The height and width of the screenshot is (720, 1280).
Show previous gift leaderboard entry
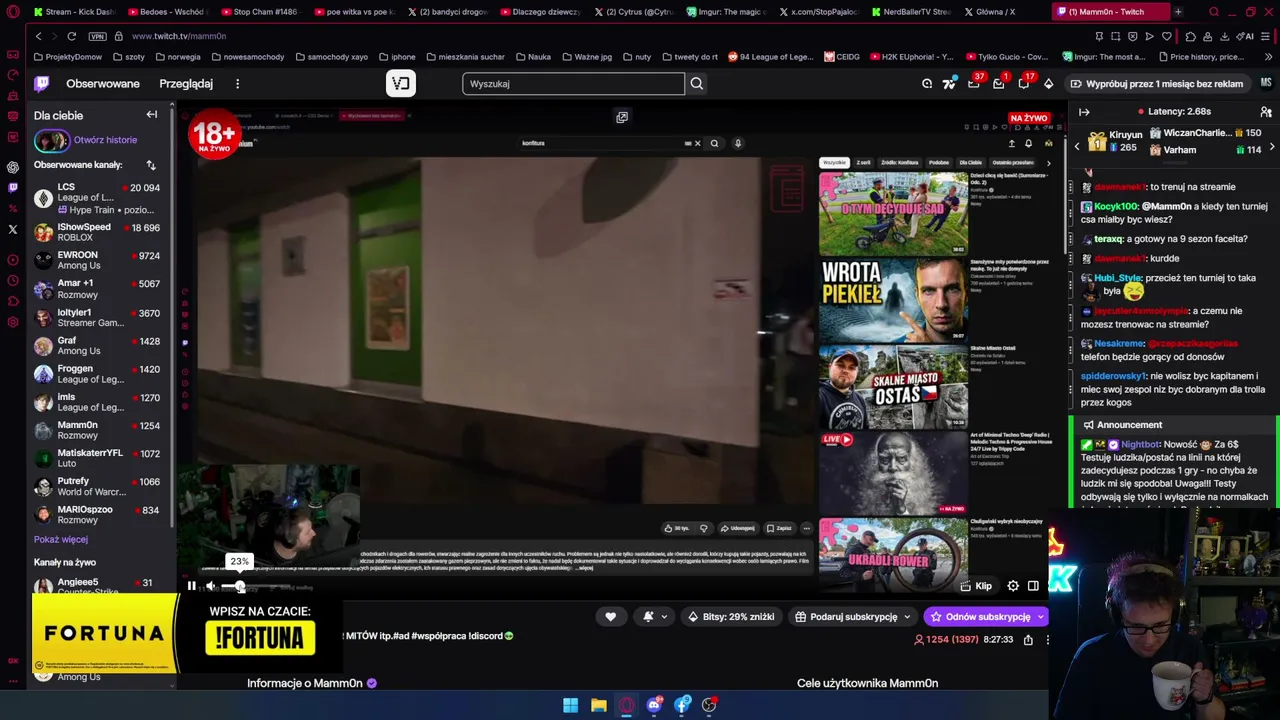click(x=1077, y=147)
